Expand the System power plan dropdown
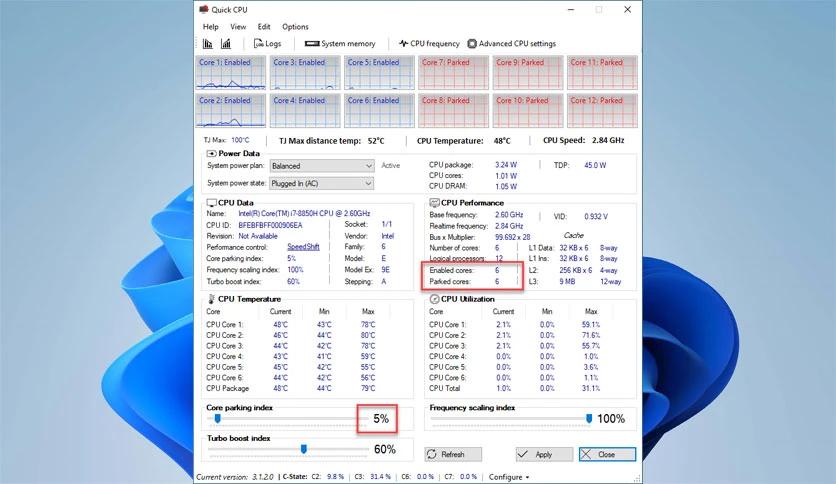The image size is (836, 484). tap(321, 166)
